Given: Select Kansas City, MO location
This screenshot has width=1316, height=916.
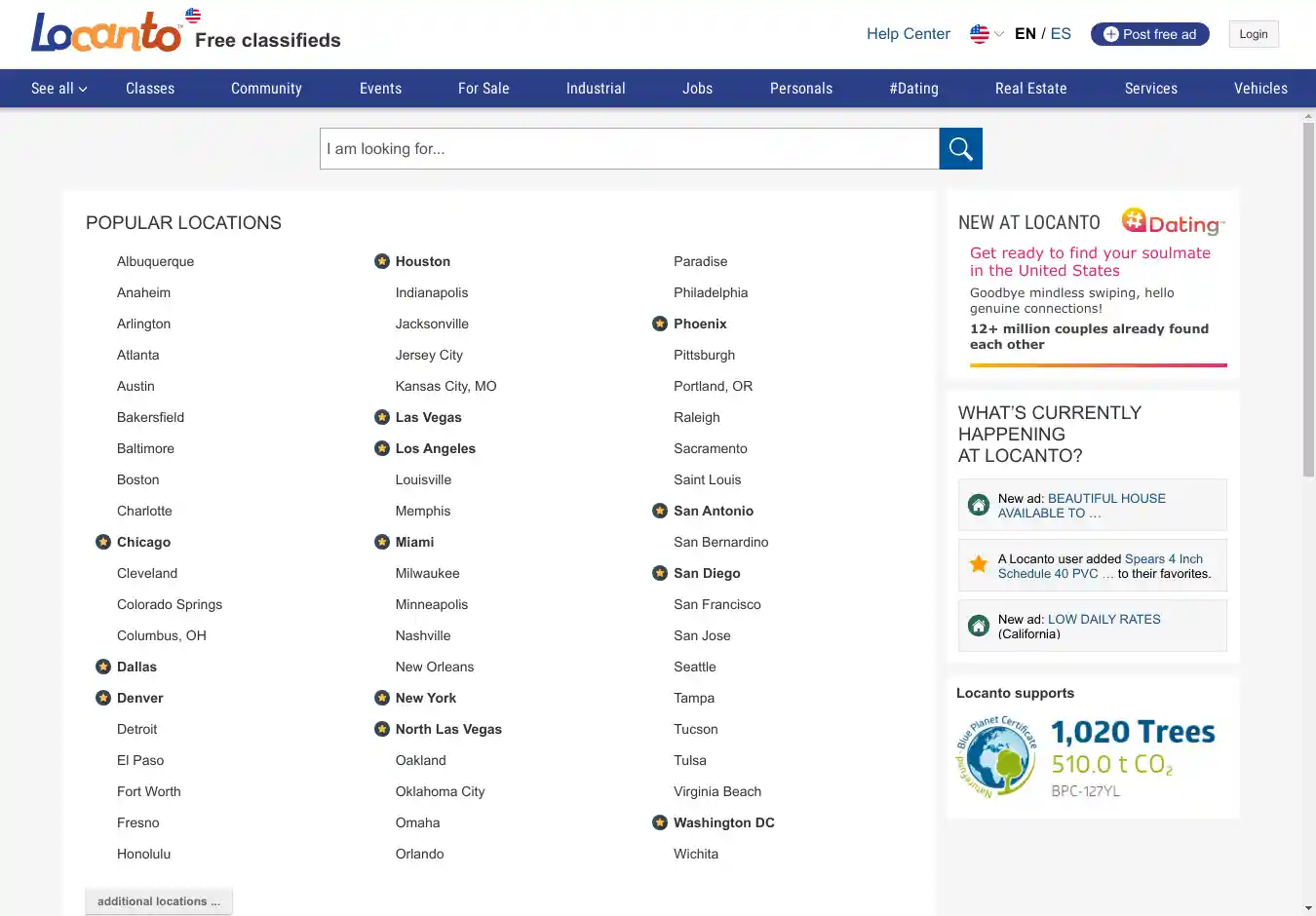Looking at the screenshot, I should pos(445,386).
